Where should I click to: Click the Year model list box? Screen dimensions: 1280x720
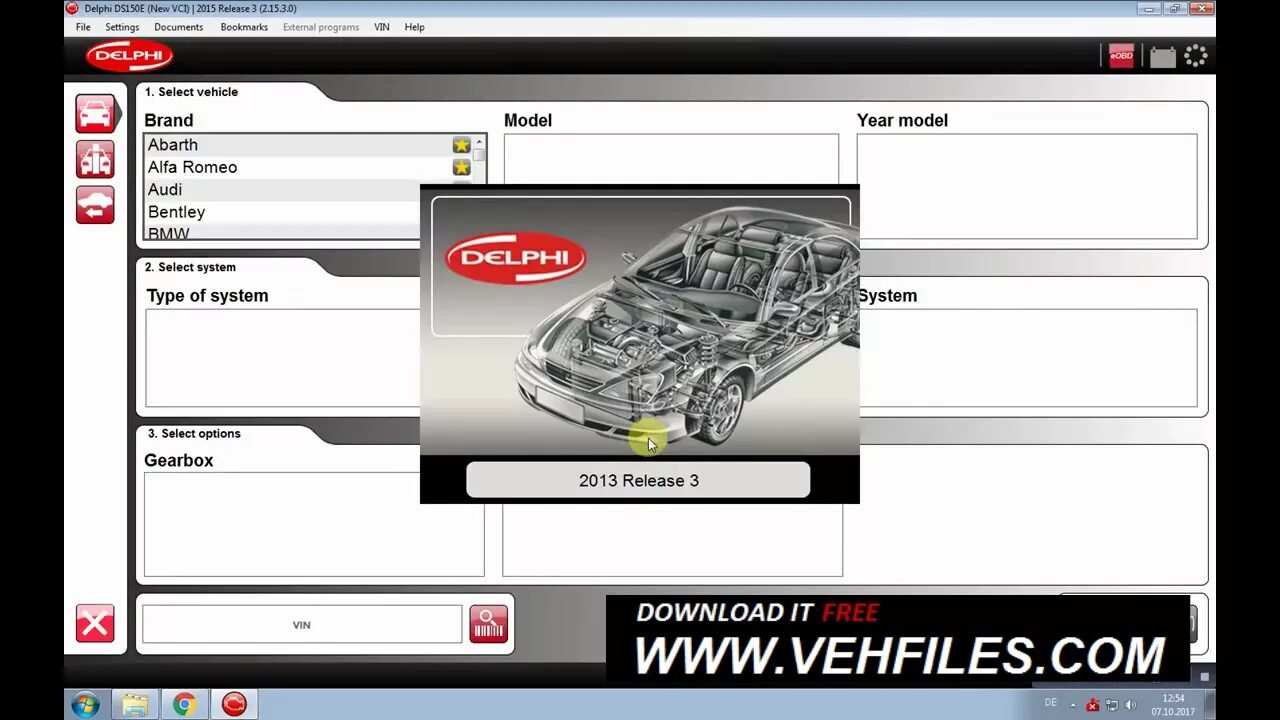[x=1027, y=186]
